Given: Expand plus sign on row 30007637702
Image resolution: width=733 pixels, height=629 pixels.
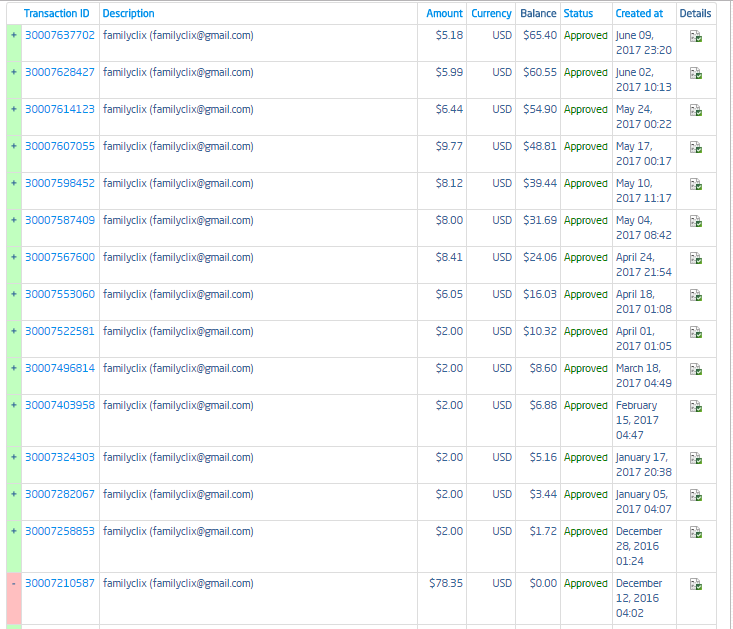Looking at the screenshot, I should (x=14, y=35).
